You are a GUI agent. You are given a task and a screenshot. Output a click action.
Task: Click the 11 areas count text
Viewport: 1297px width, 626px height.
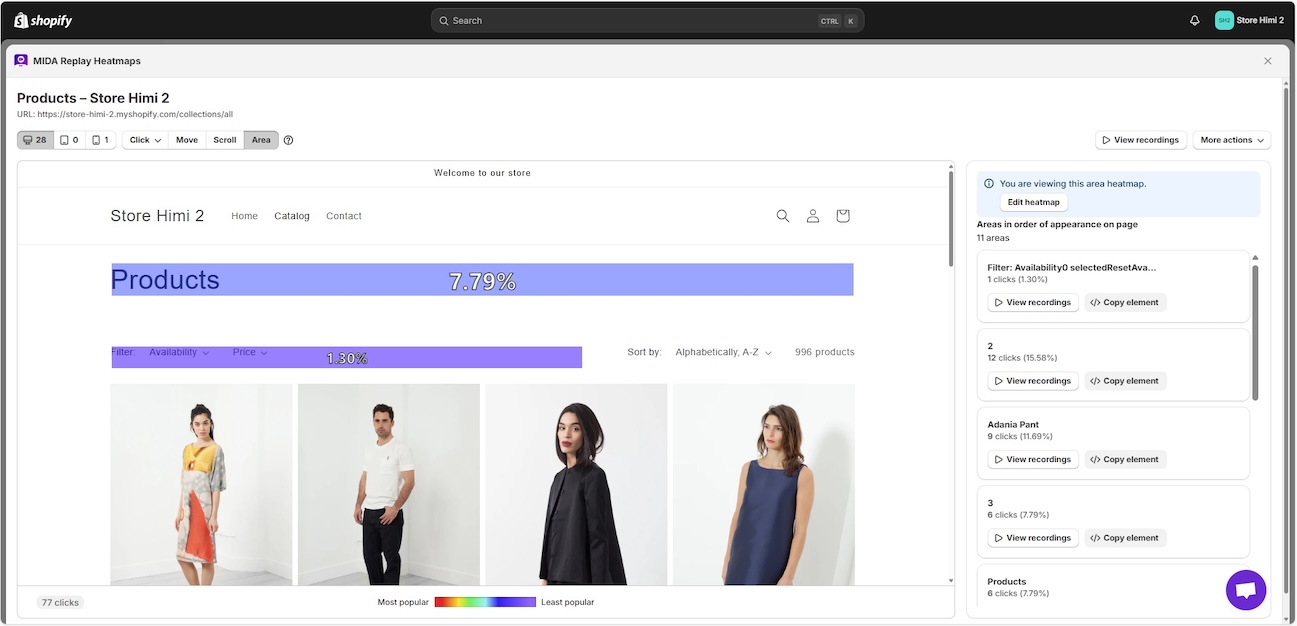[x=993, y=238]
